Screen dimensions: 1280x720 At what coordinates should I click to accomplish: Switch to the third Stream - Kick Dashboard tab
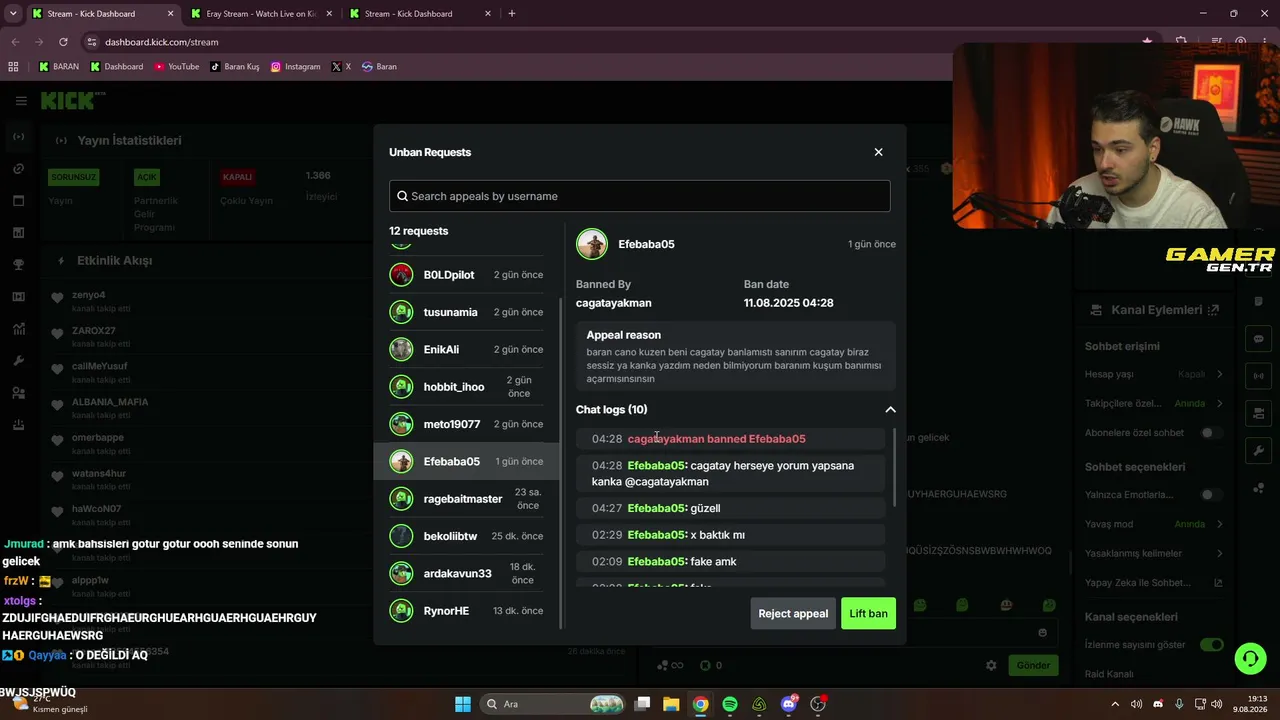[419, 14]
